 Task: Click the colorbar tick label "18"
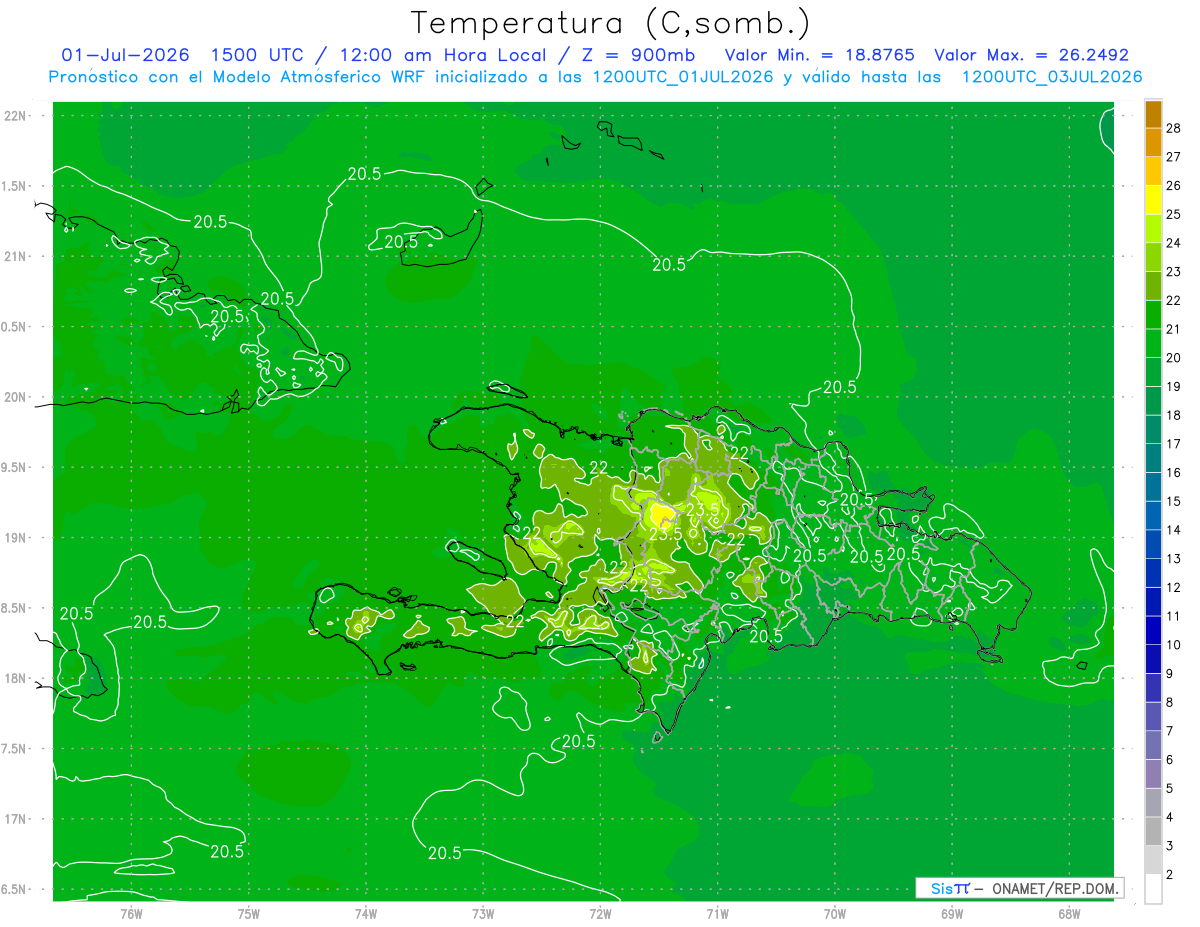1174,415
